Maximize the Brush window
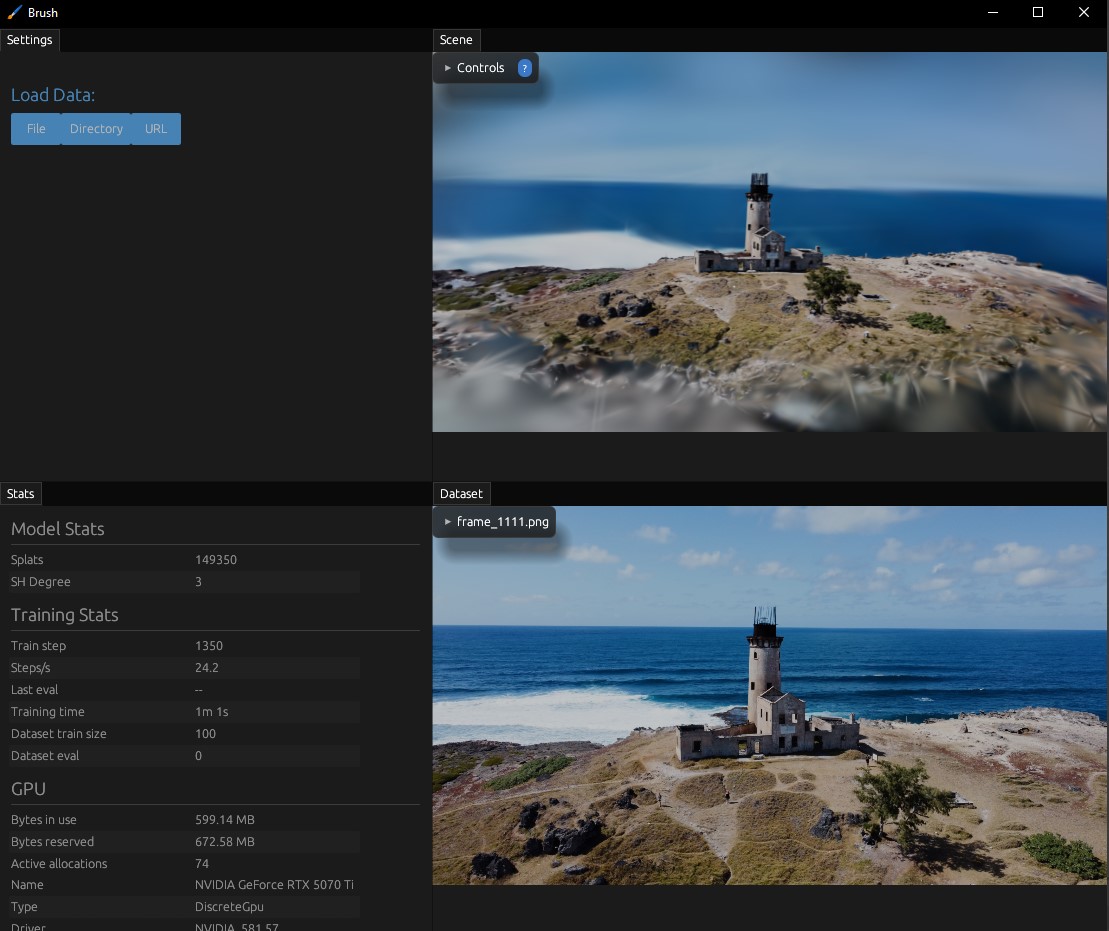This screenshot has height=931, width=1109. click(x=1038, y=12)
